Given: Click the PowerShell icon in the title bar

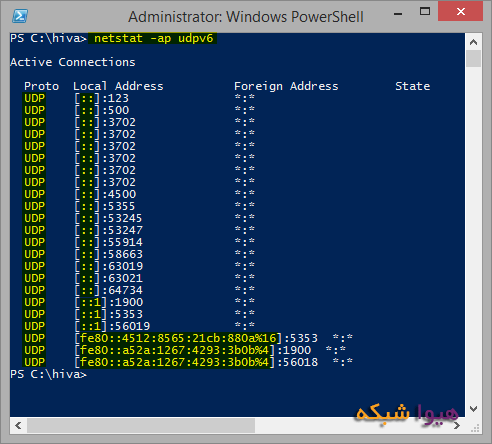Looking at the screenshot, I should [20, 16].
